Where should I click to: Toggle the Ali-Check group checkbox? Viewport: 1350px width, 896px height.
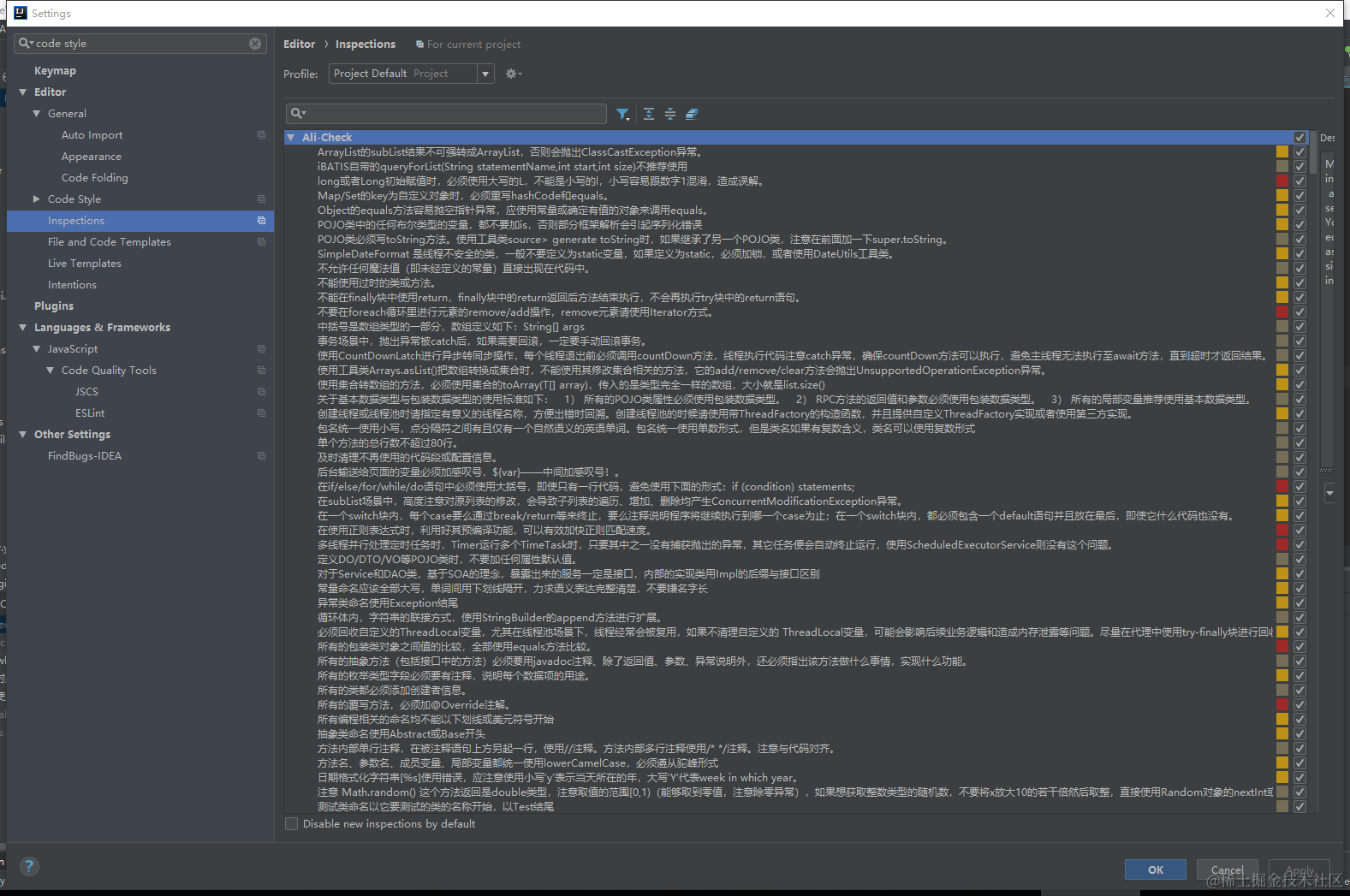[1299, 138]
